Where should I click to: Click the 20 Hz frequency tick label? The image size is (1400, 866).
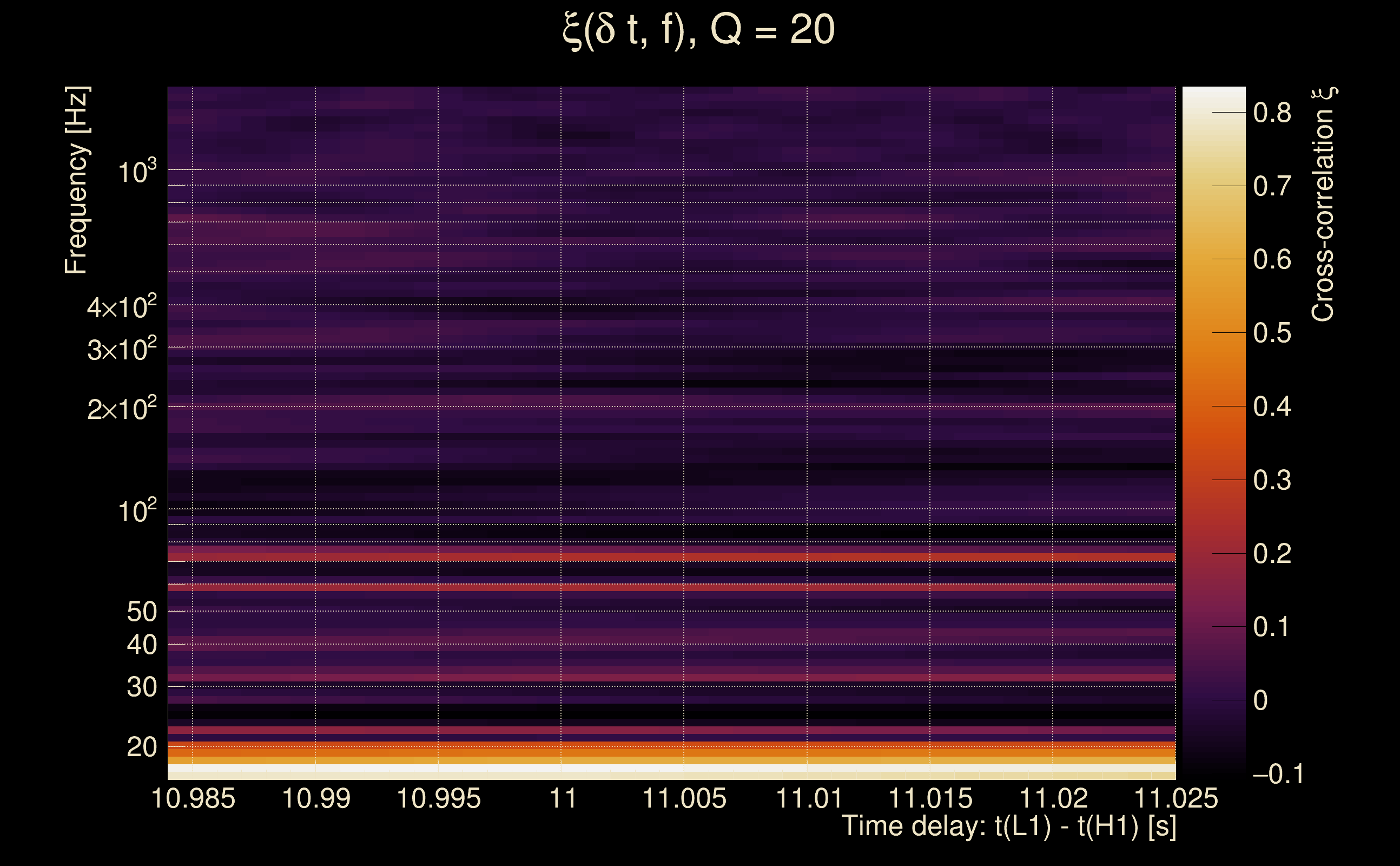pos(141,747)
